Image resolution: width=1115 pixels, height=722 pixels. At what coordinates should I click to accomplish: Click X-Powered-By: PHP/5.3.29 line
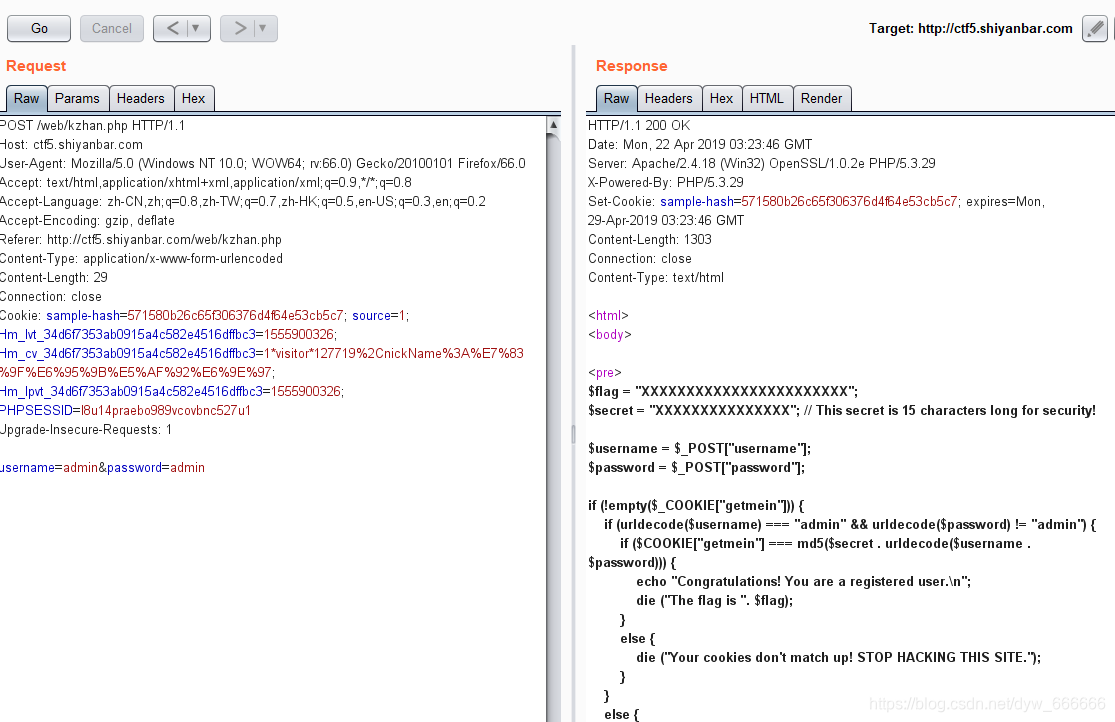coord(666,182)
